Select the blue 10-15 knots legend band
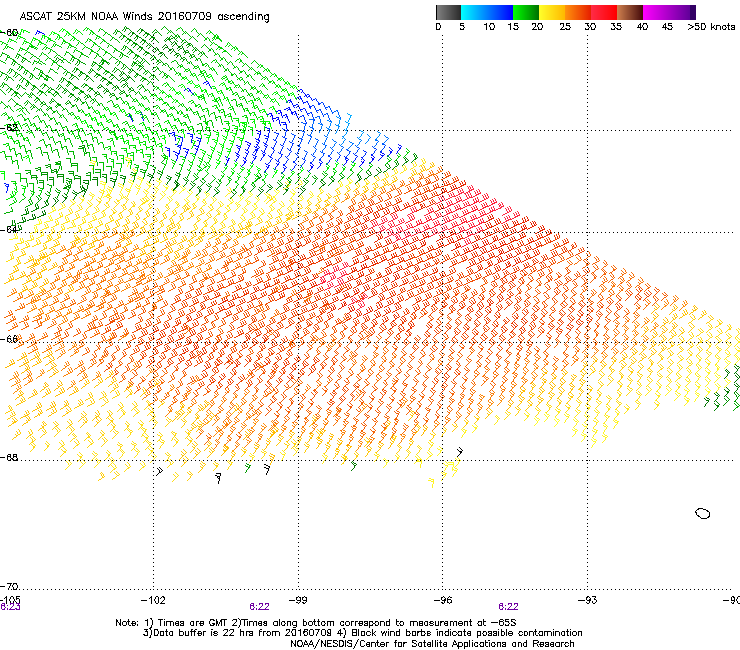This screenshot has width=740, height=650. pyautogui.click(x=500, y=12)
